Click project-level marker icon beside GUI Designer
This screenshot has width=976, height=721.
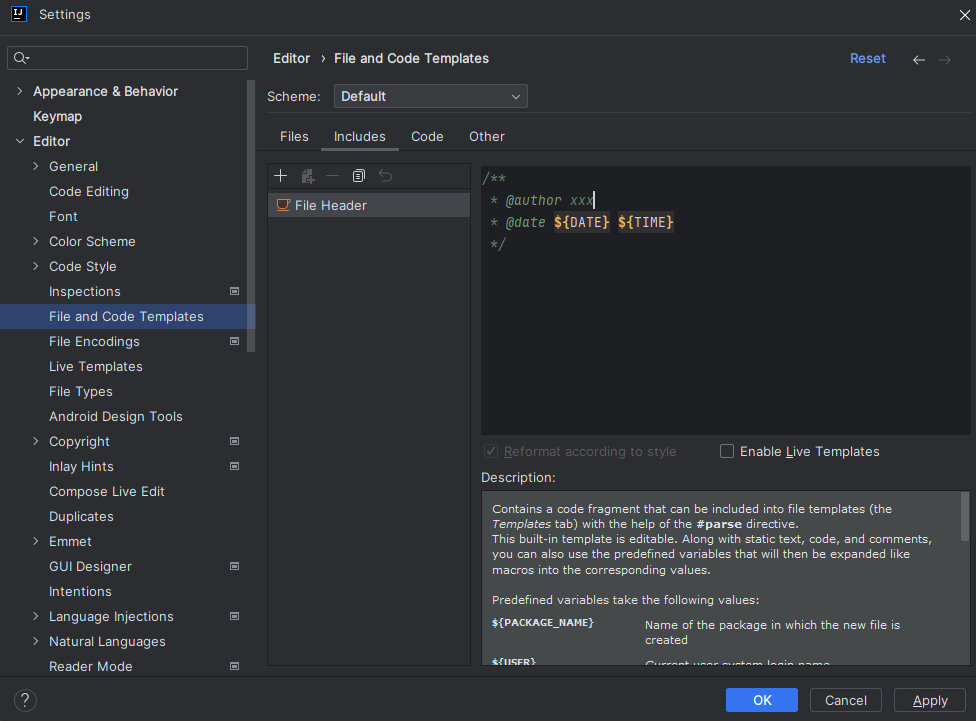[235, 567]
